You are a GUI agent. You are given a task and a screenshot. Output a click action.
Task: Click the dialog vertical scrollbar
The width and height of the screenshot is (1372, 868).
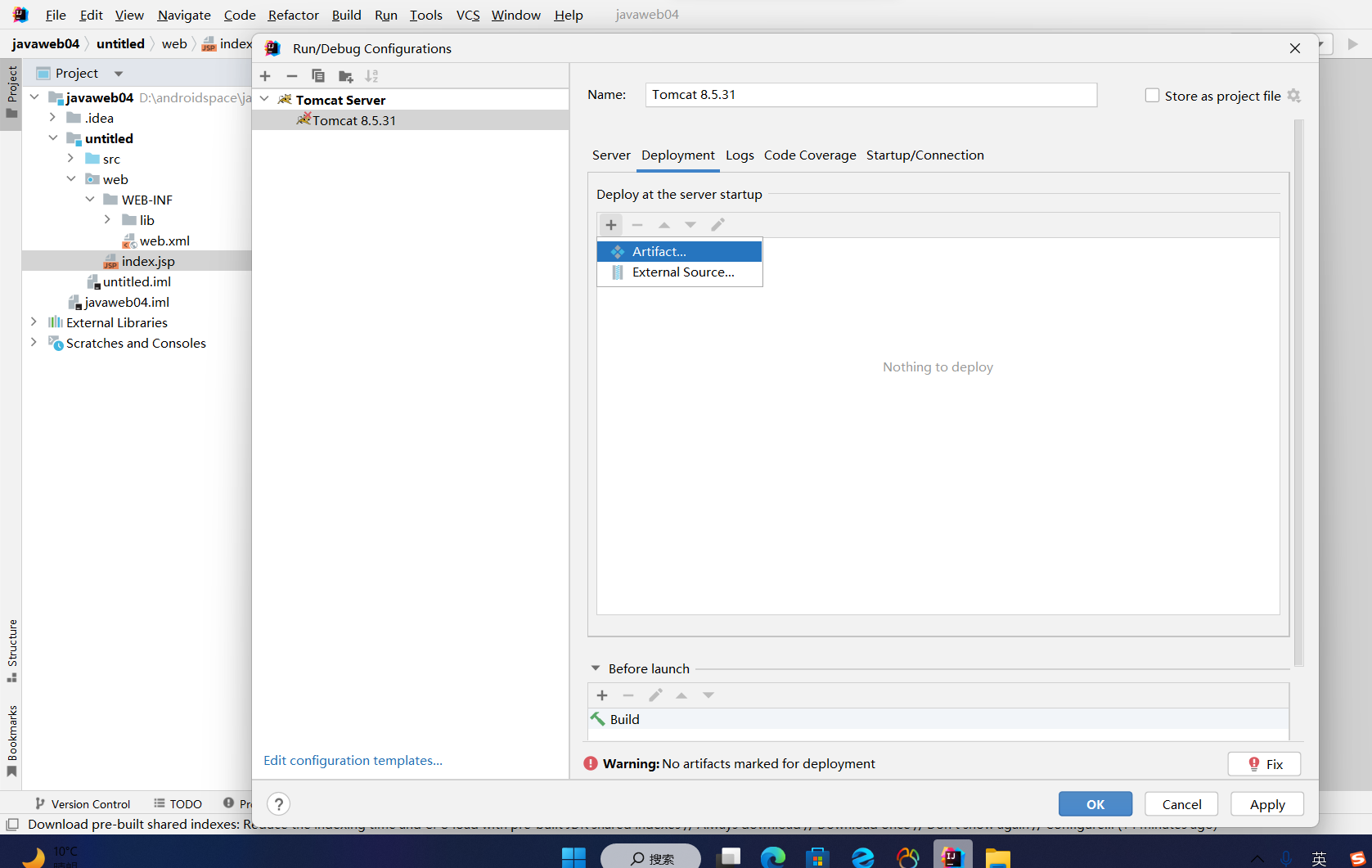click(x=1299, y=393)
